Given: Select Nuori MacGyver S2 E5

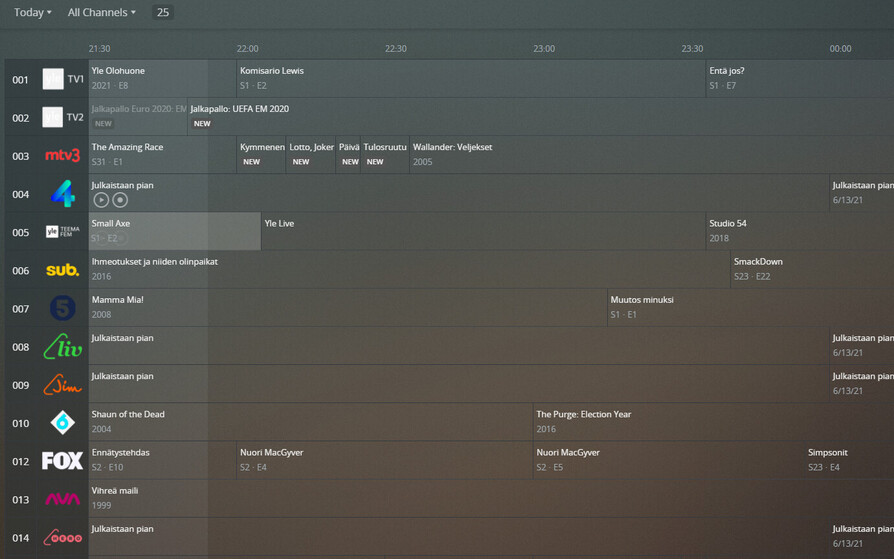Looking at the screenshot, I should tap(669, 461).
